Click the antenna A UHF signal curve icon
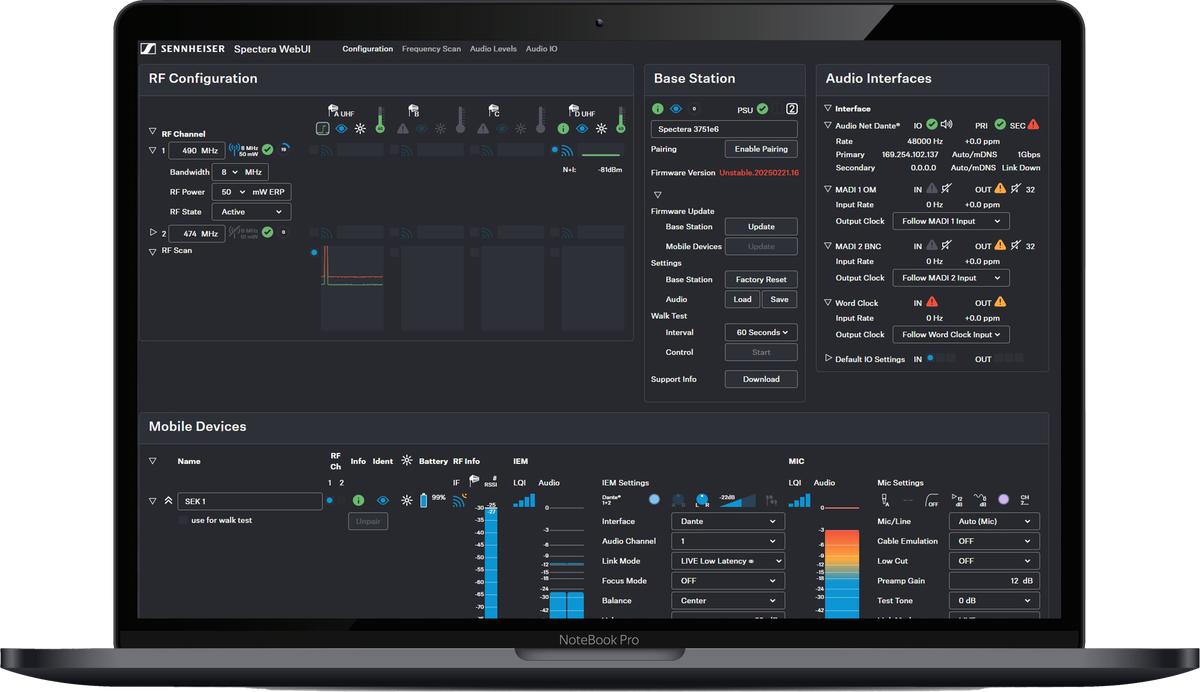The height and width of the screenshot is (692, 1200). 322,128
